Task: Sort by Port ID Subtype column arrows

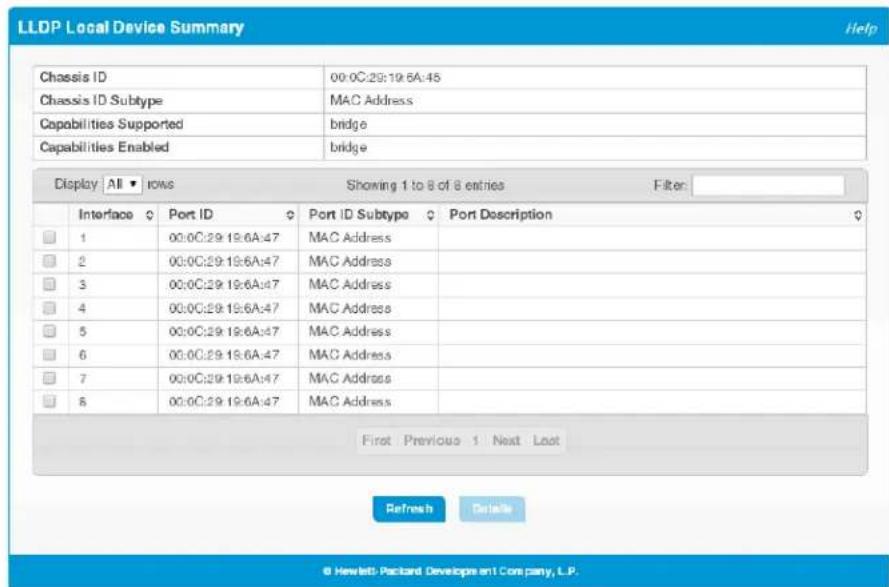Action: click(x=430, y=216)
